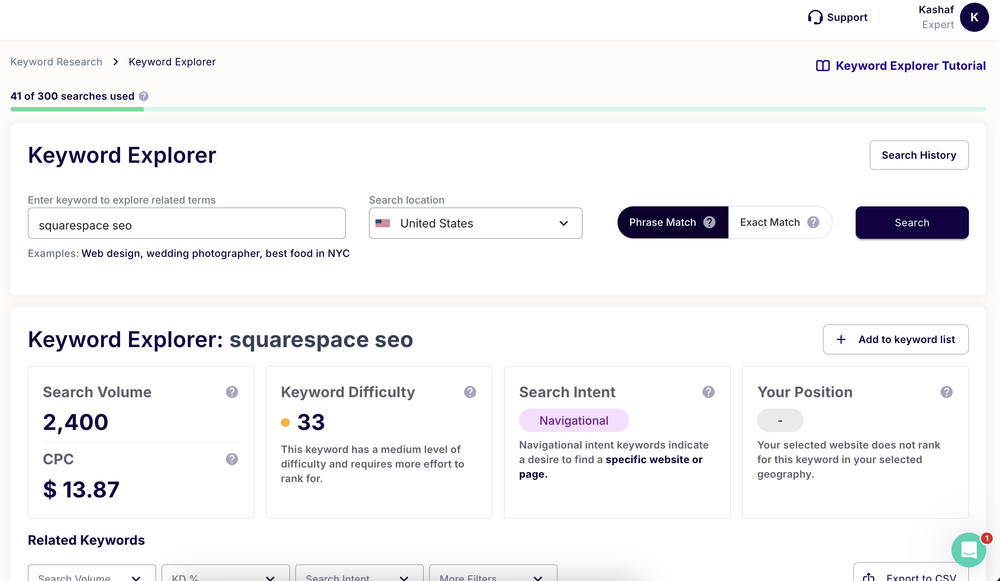Expand the Search Volume filter dropdown
Screen dimensions: 1000x581
[x=92, y=573]
